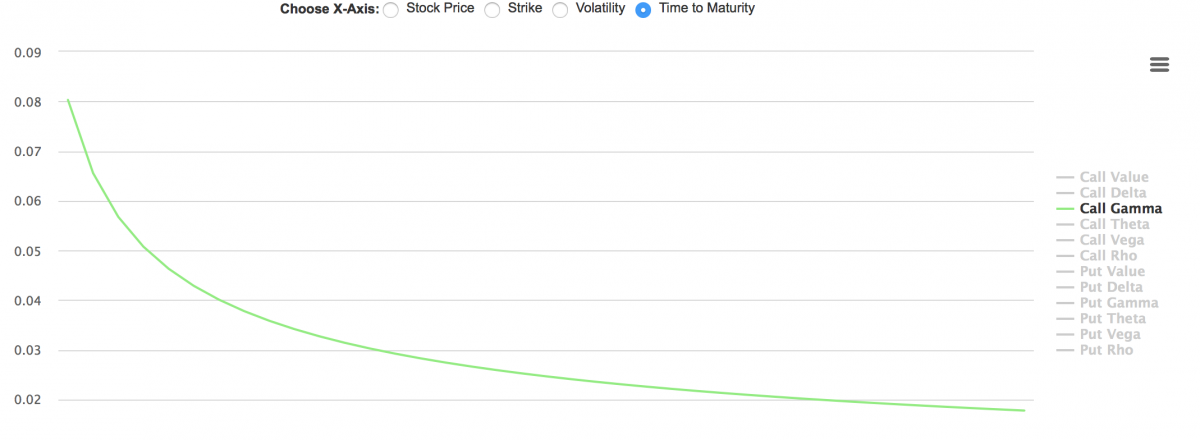This screenshot has width=1200, height=440.
Task: Click the green Call Gamma legend line marker
Action: pyautogui.click(x=1064, y=209)
